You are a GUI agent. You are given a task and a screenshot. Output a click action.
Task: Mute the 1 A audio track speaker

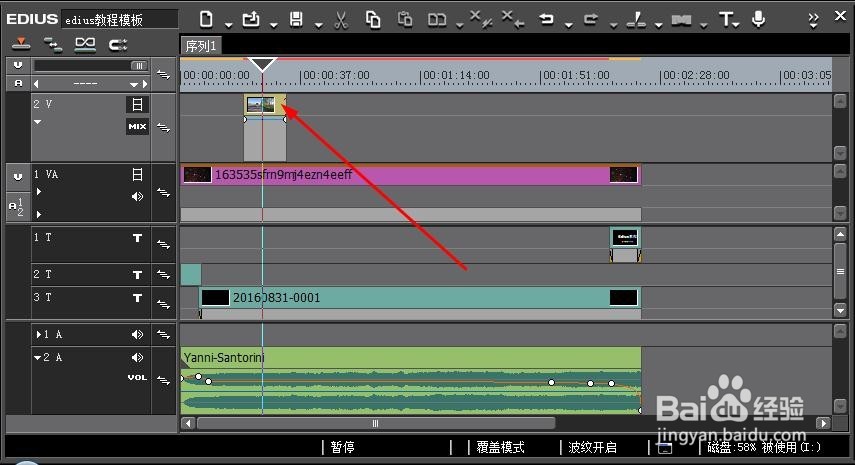coord(137,334)
